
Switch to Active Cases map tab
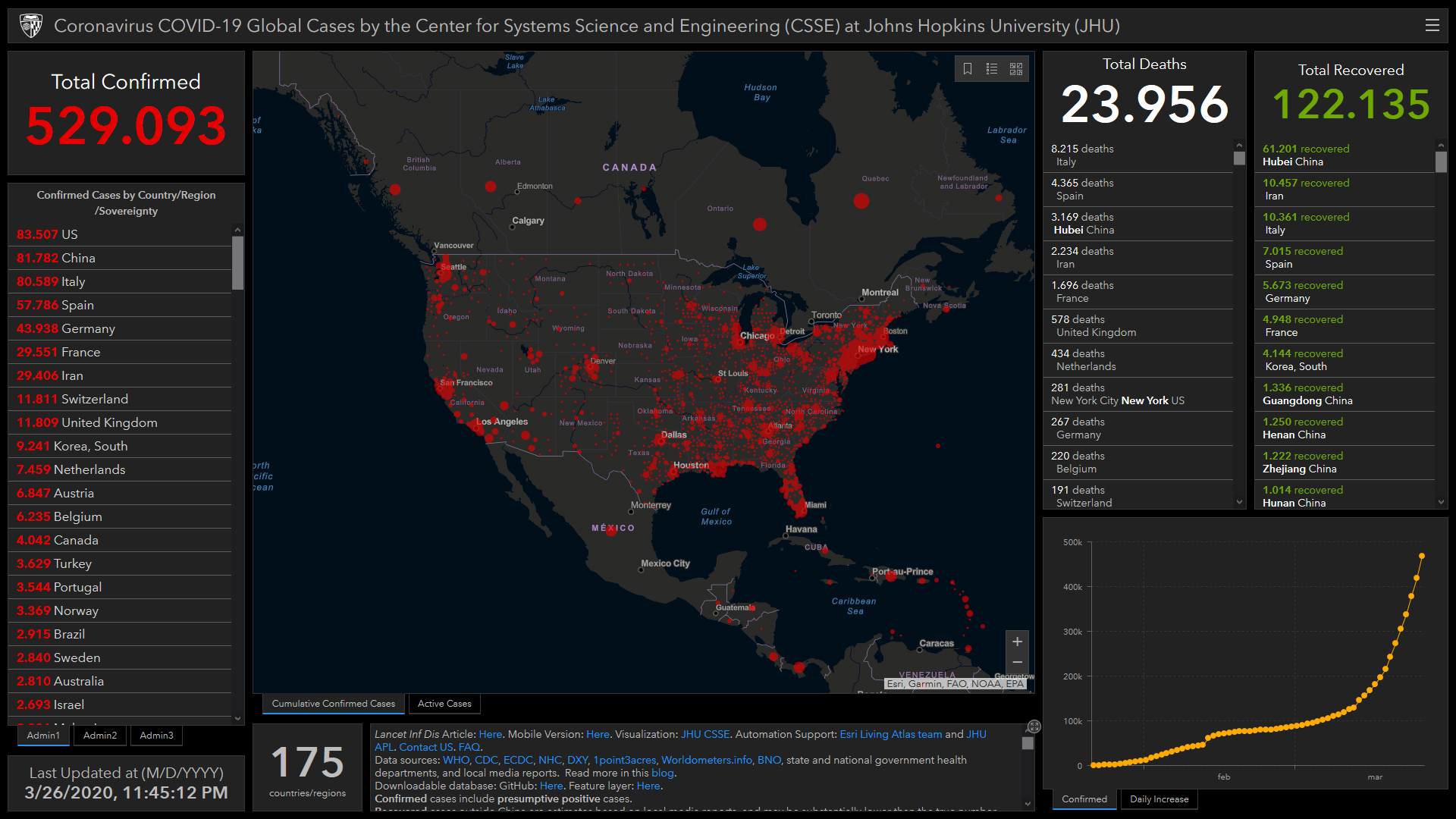(x=444, y=704)
